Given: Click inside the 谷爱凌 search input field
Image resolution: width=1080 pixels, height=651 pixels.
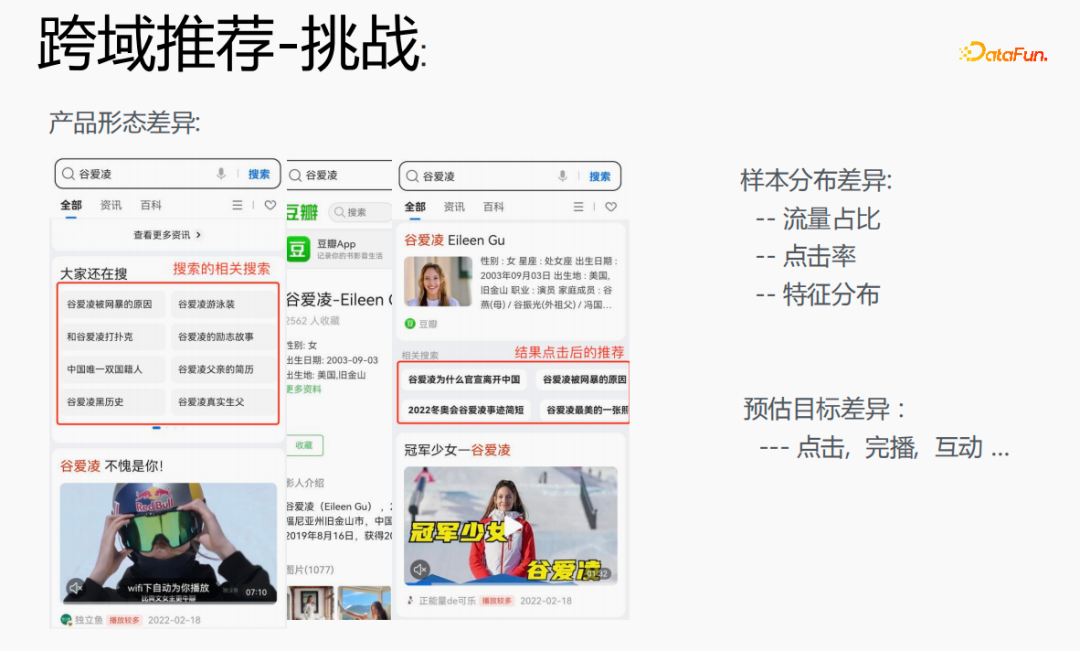Looking at the screenshot, I should 130,173.
